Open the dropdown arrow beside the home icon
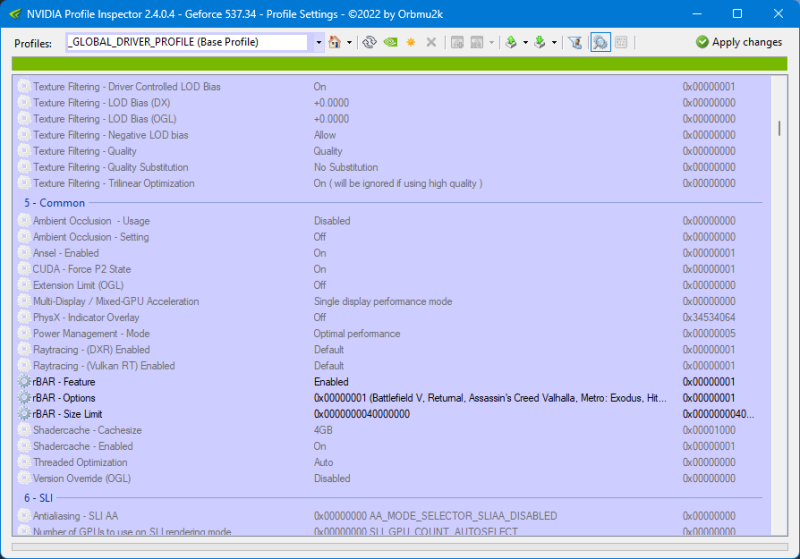Viewport: 800px width, 559px height. click(x=349, y=42)
